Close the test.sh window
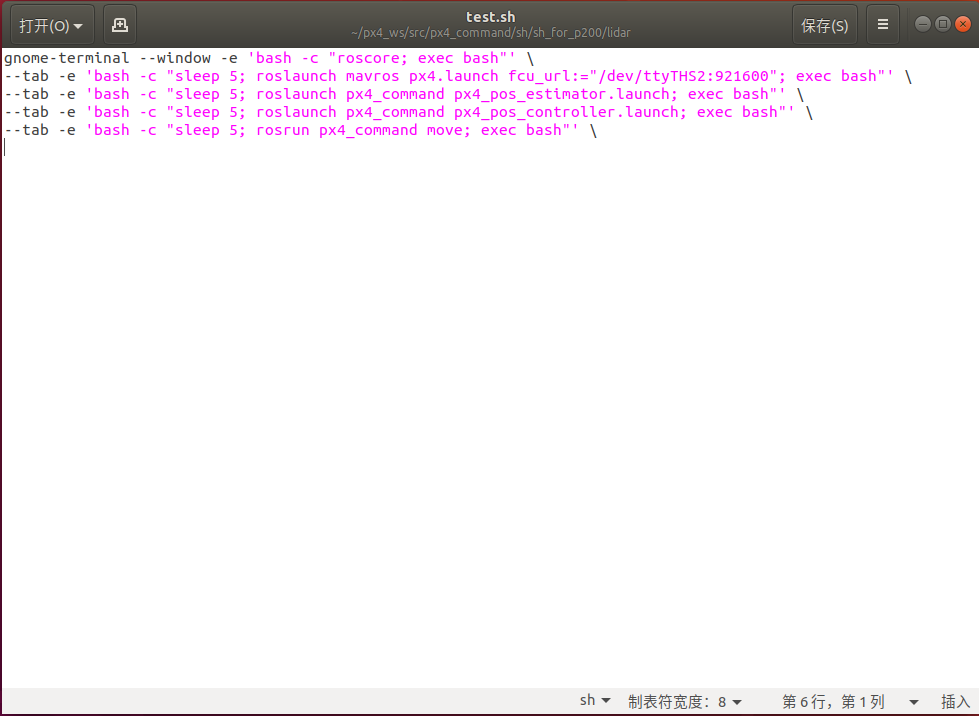979x716 pixels. pyautogui.click(x=963, y=24)
